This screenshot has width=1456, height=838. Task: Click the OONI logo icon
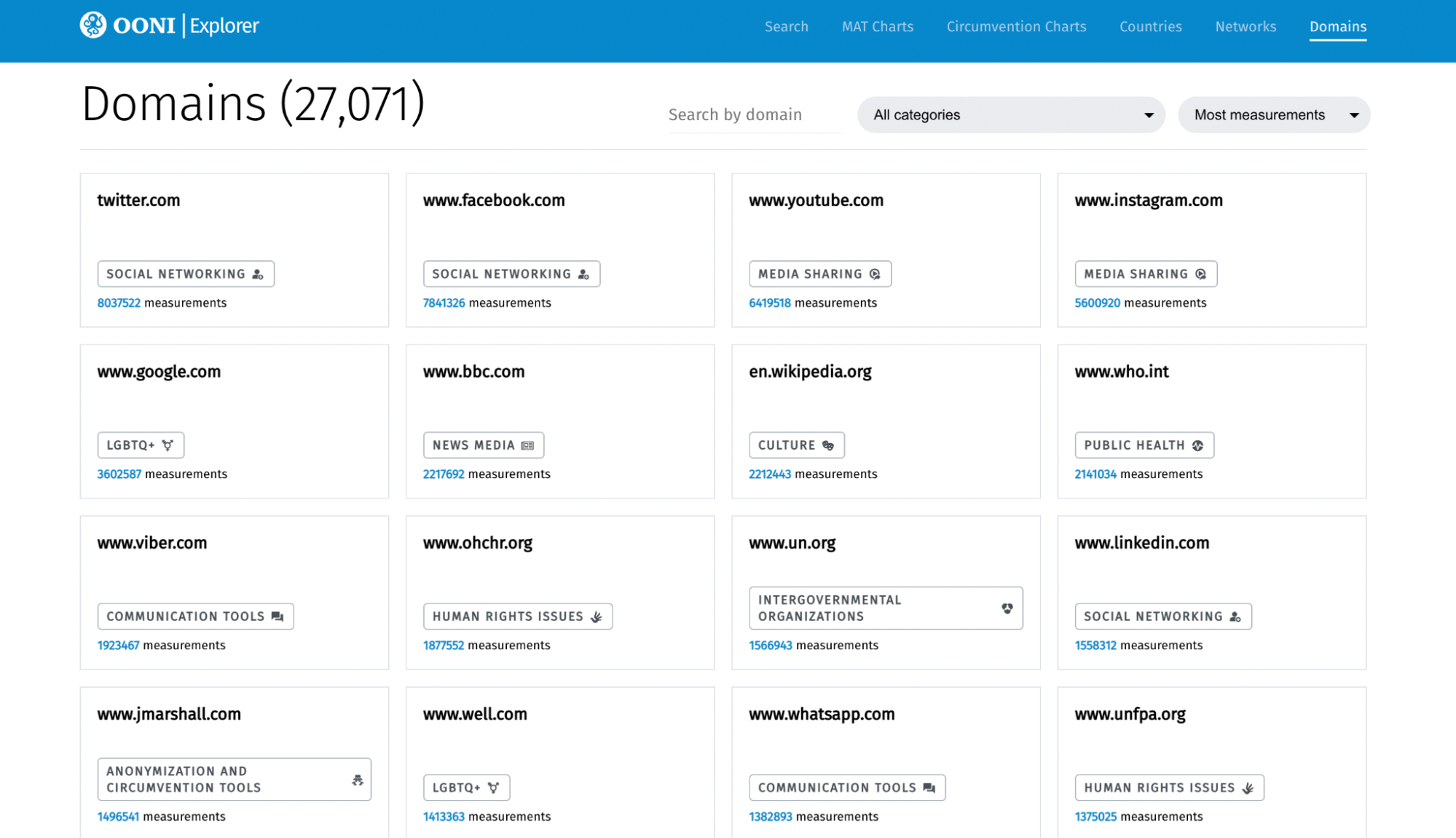93,26
